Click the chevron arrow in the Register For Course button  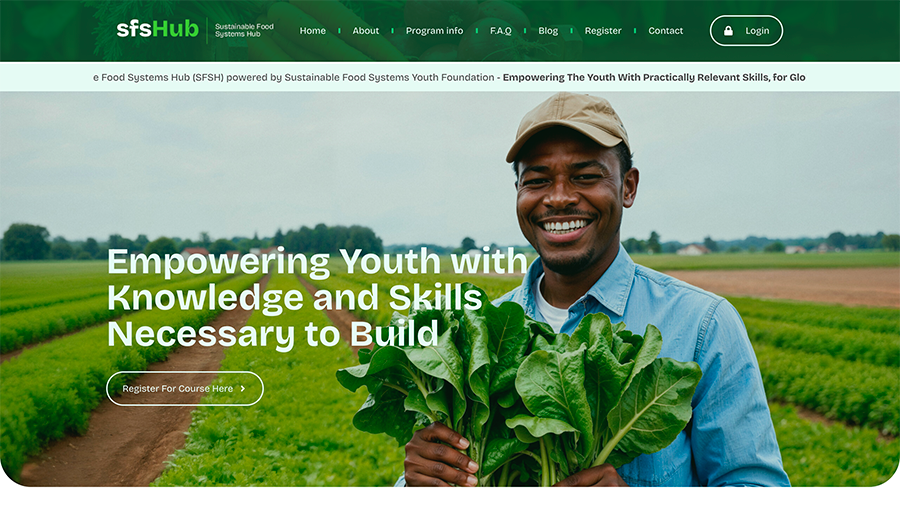[x=243, y=389]
